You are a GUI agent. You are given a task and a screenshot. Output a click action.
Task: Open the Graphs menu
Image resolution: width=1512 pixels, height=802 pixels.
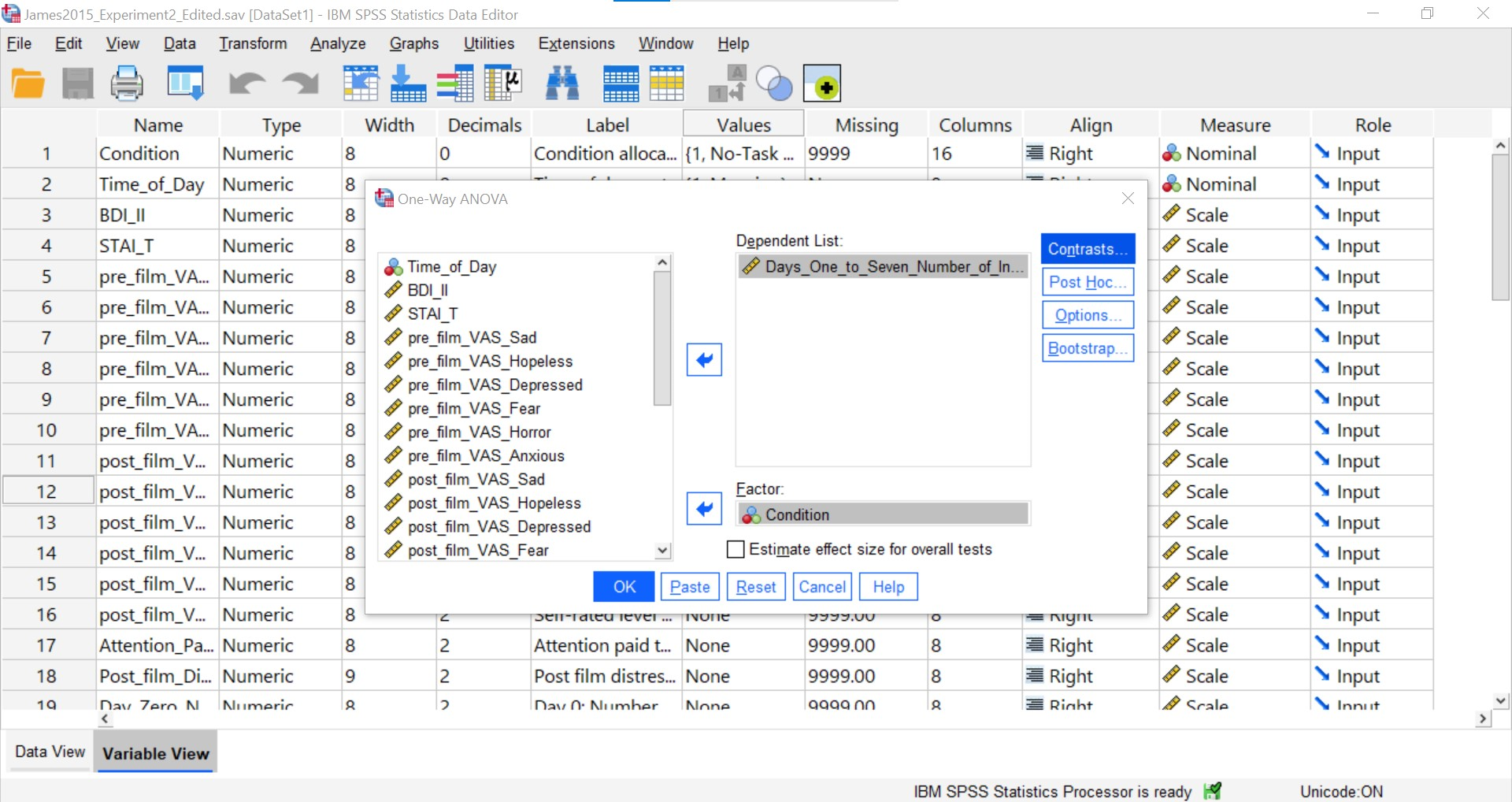414,43
